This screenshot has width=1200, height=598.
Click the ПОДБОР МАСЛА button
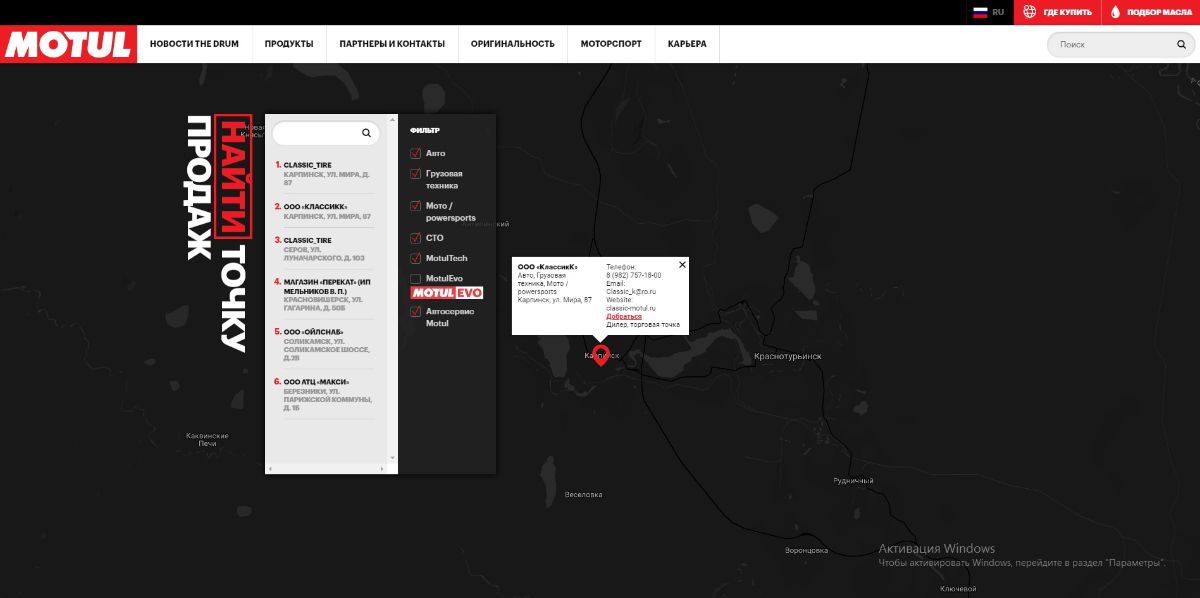click(x=1151, y=12)
